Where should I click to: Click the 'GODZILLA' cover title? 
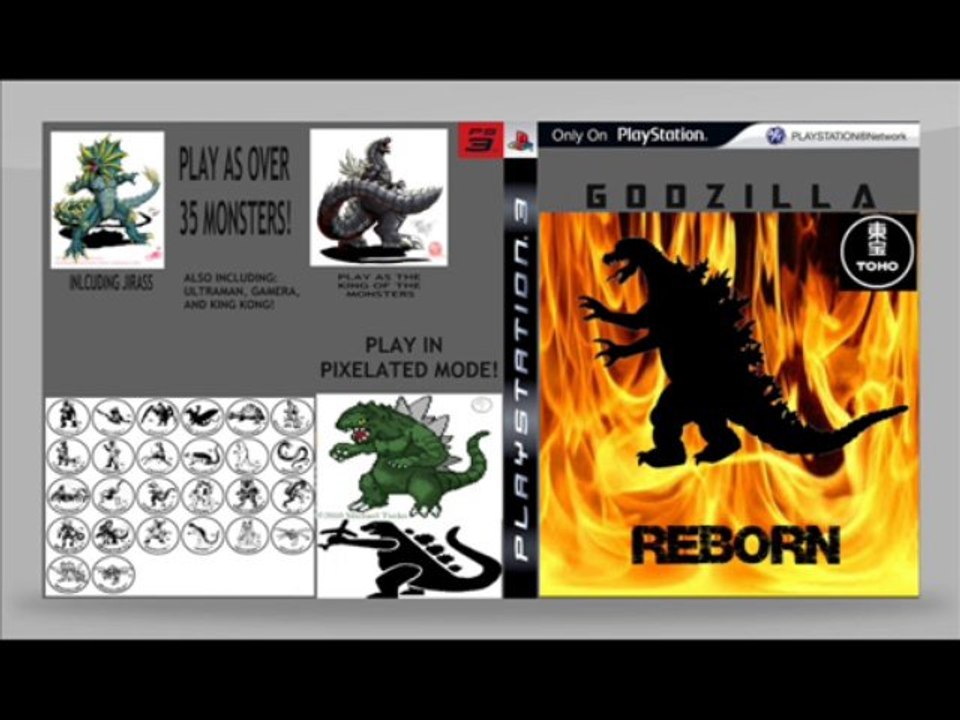730,197
